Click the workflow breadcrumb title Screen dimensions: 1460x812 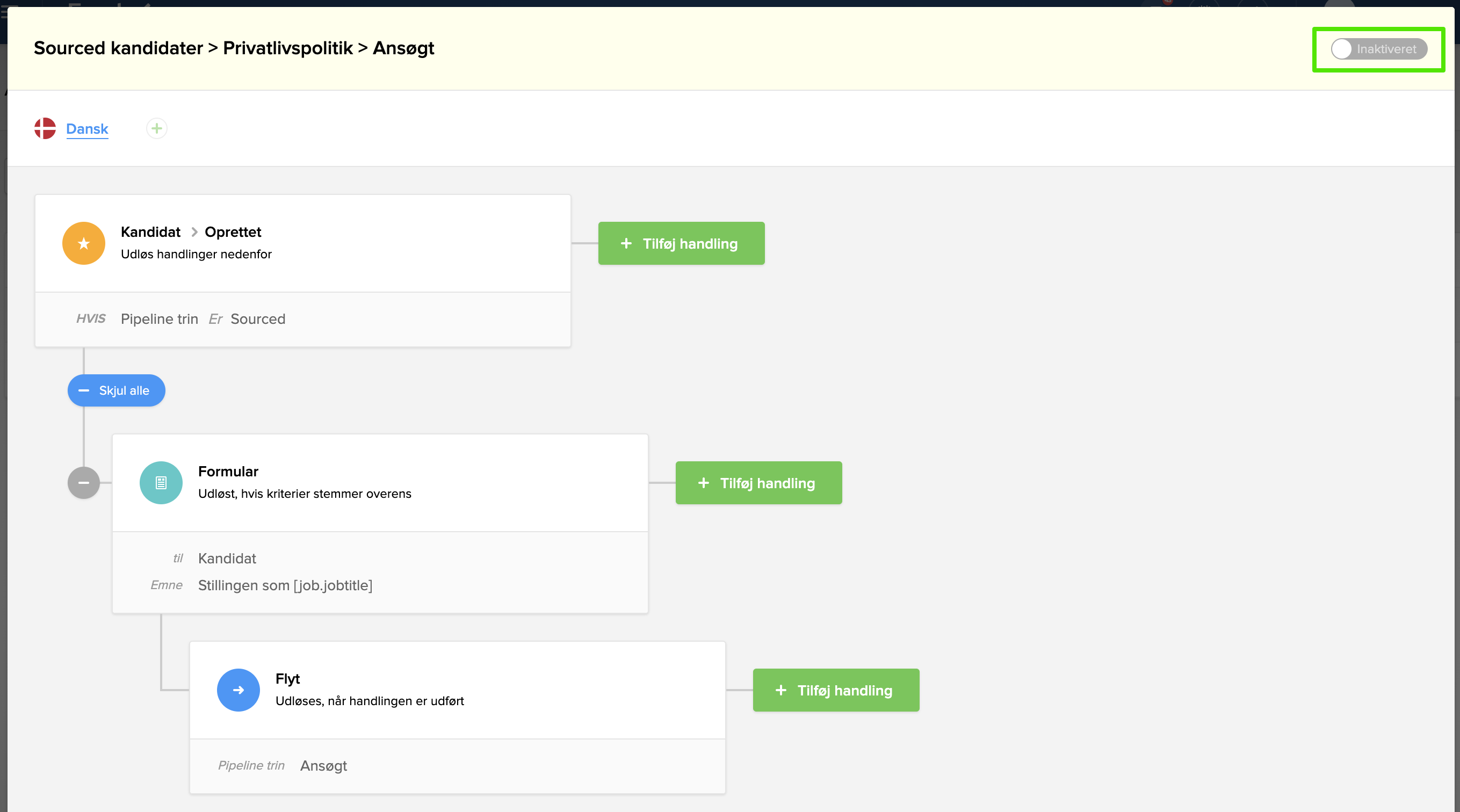pos(234,48)
